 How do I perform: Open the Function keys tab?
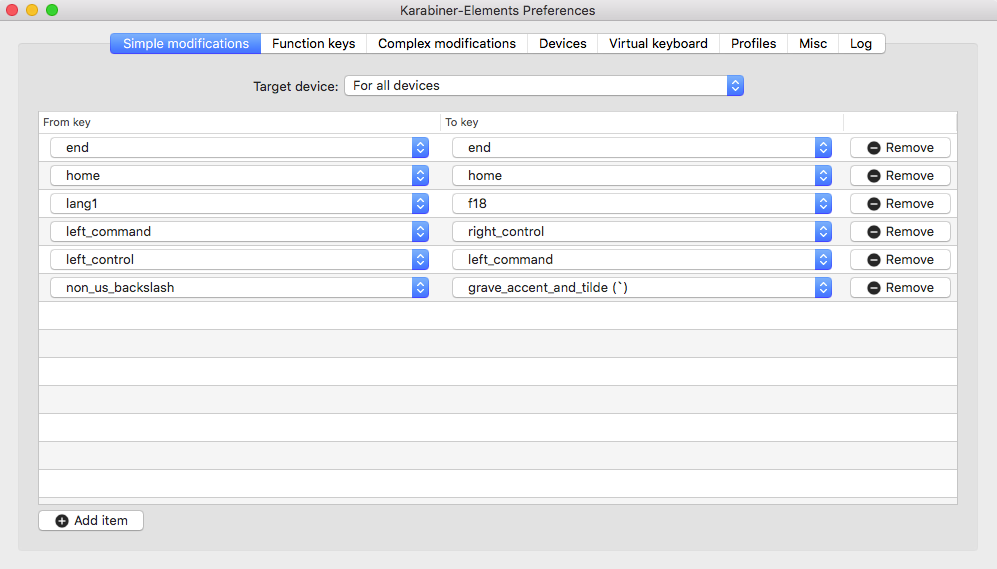tap(313, 43)
